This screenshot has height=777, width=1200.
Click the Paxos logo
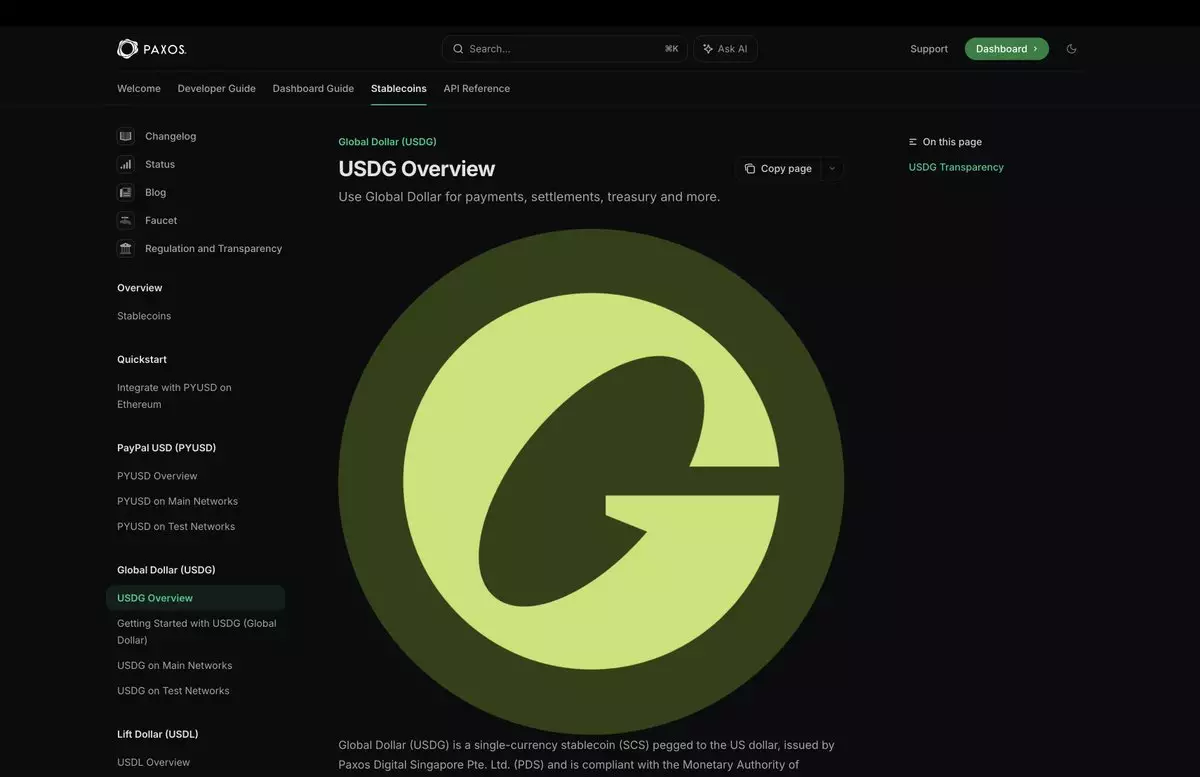(x=151, y=48)
